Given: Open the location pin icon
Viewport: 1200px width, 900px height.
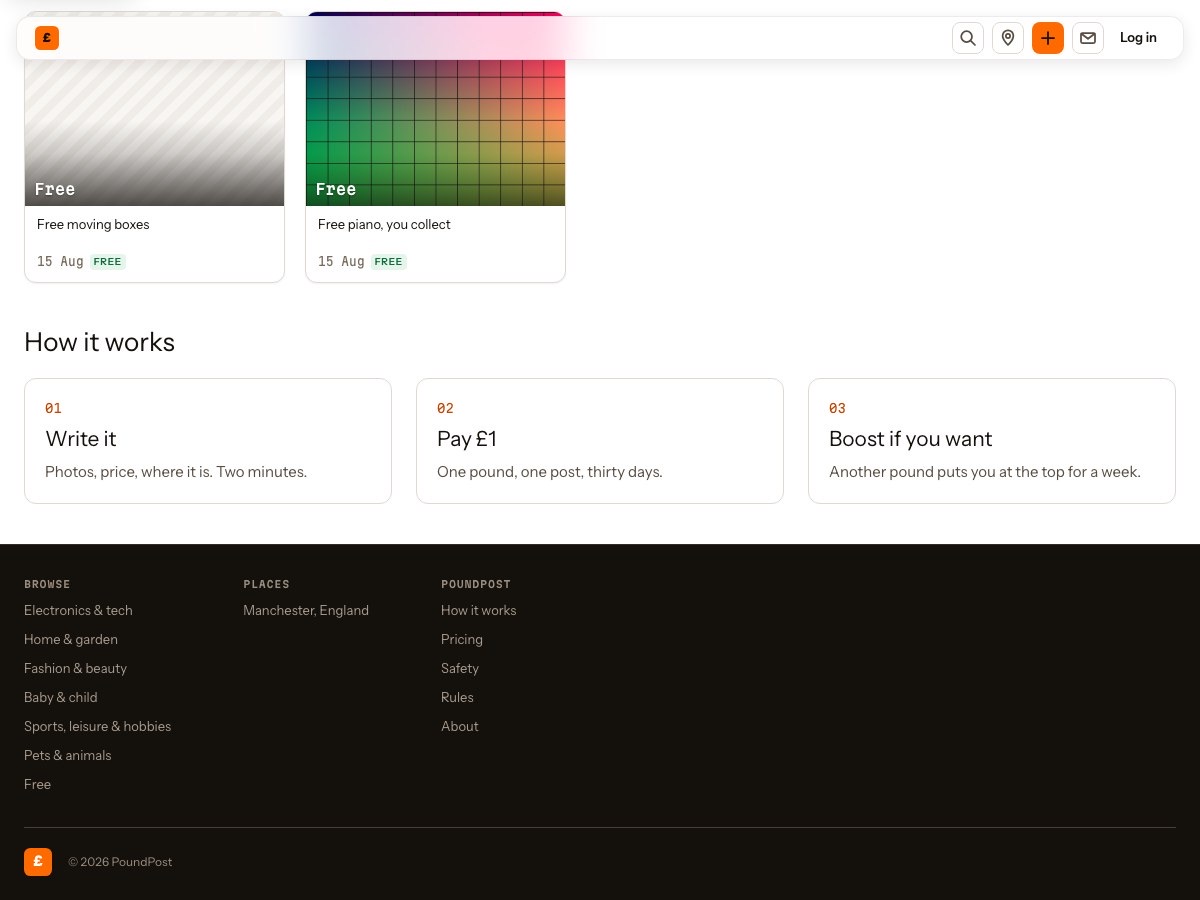Looking at the screenshot, I should point(1008,38).
